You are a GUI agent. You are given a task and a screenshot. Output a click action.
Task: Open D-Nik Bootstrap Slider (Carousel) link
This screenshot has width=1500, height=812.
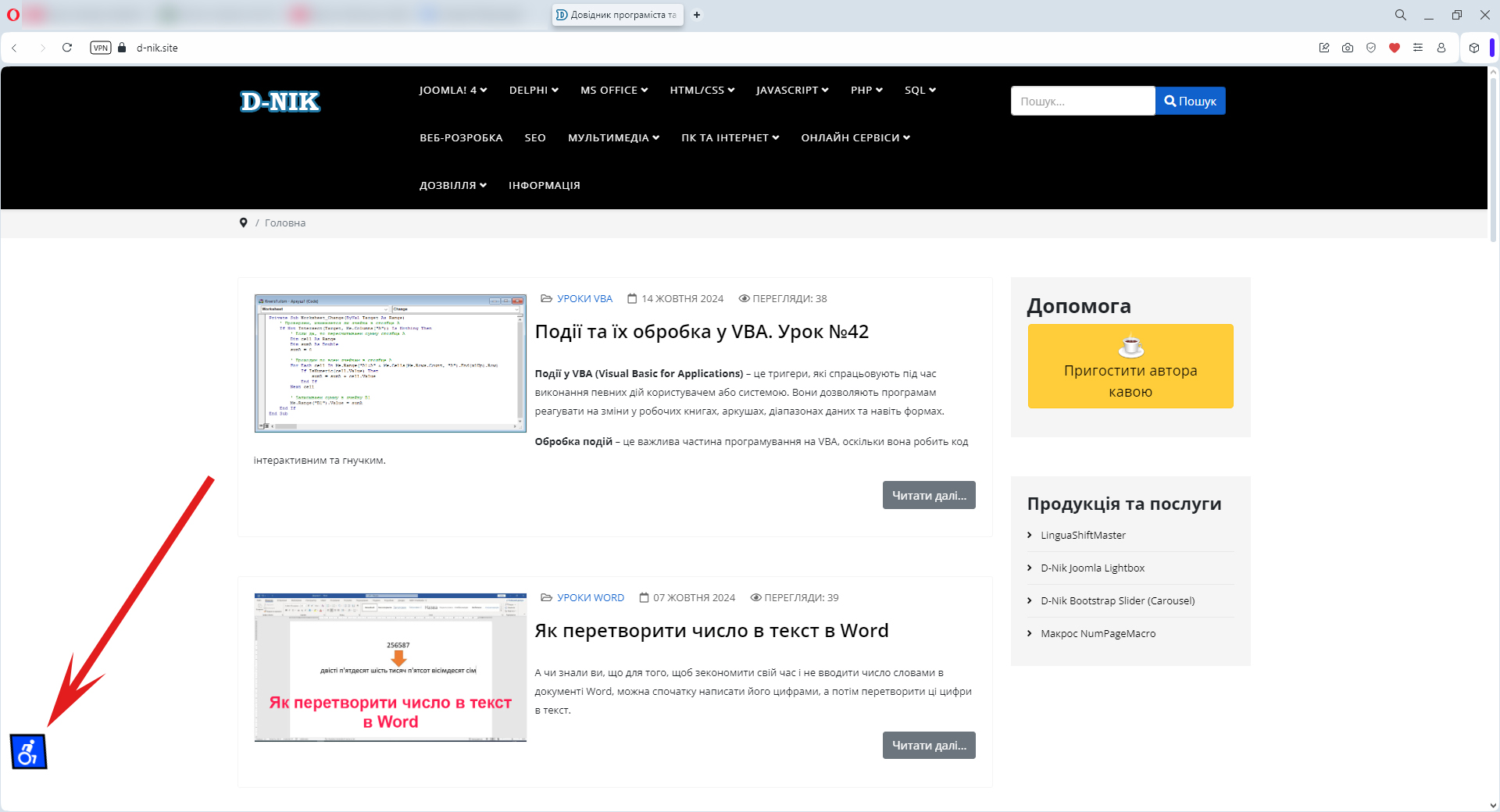tap(1117, 600)
